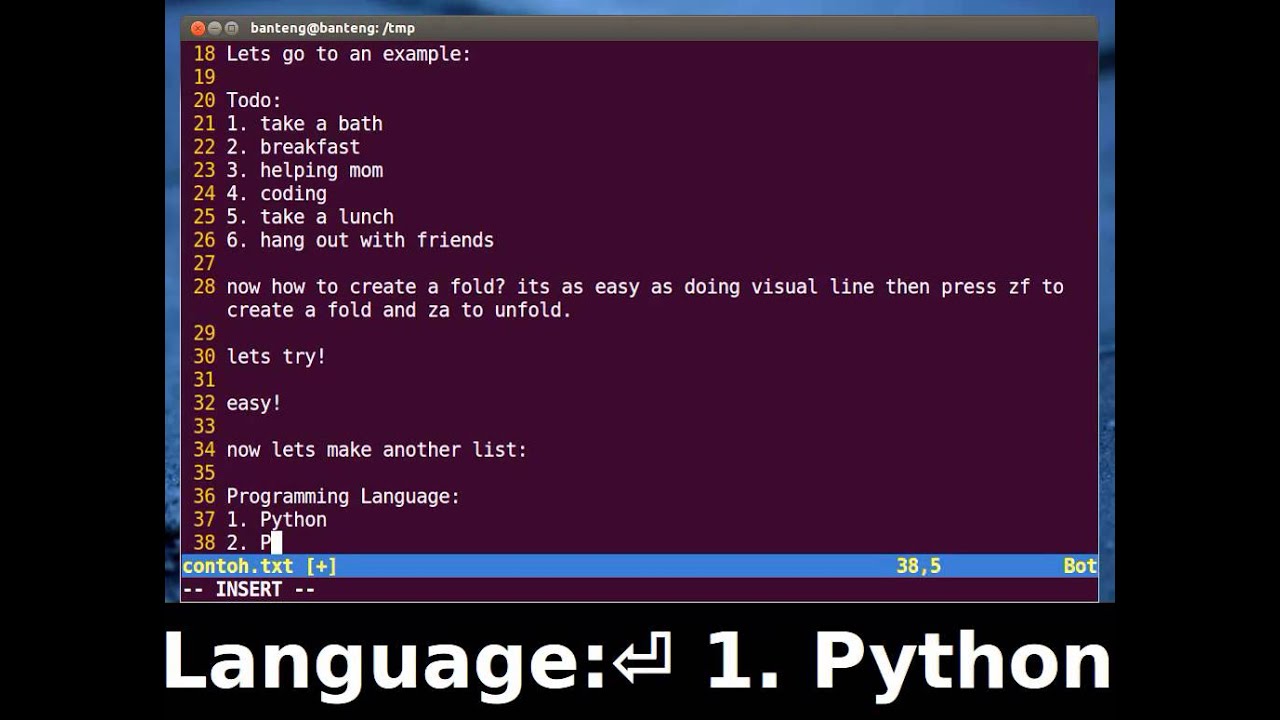1280x720 pixels.
Task: Select the '2. breakfast' line
Action: click(x=293, y=147)
